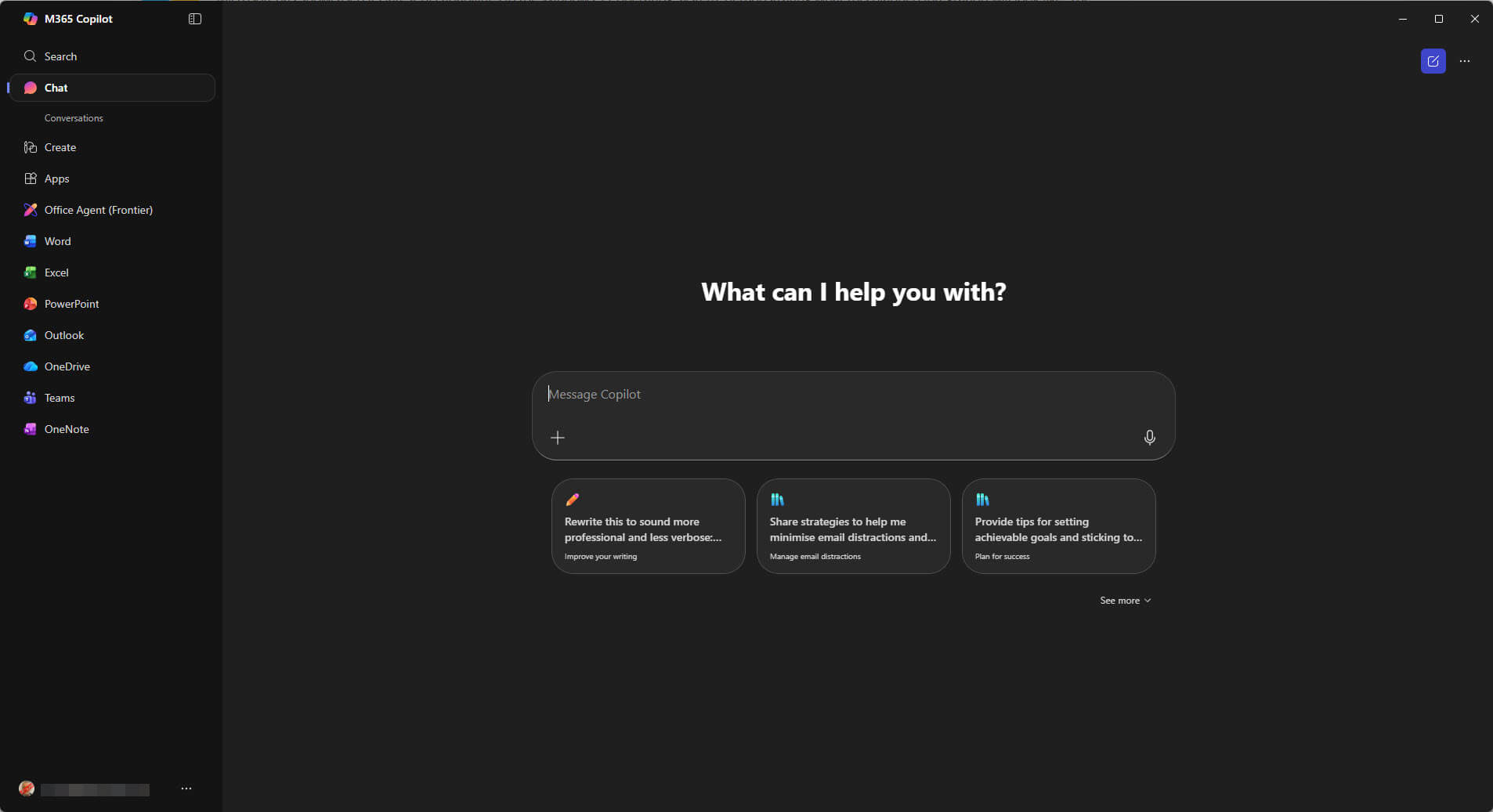Open OneNote from the sidebar
This screenshot has height=812, width=1493.
point(67,429)
